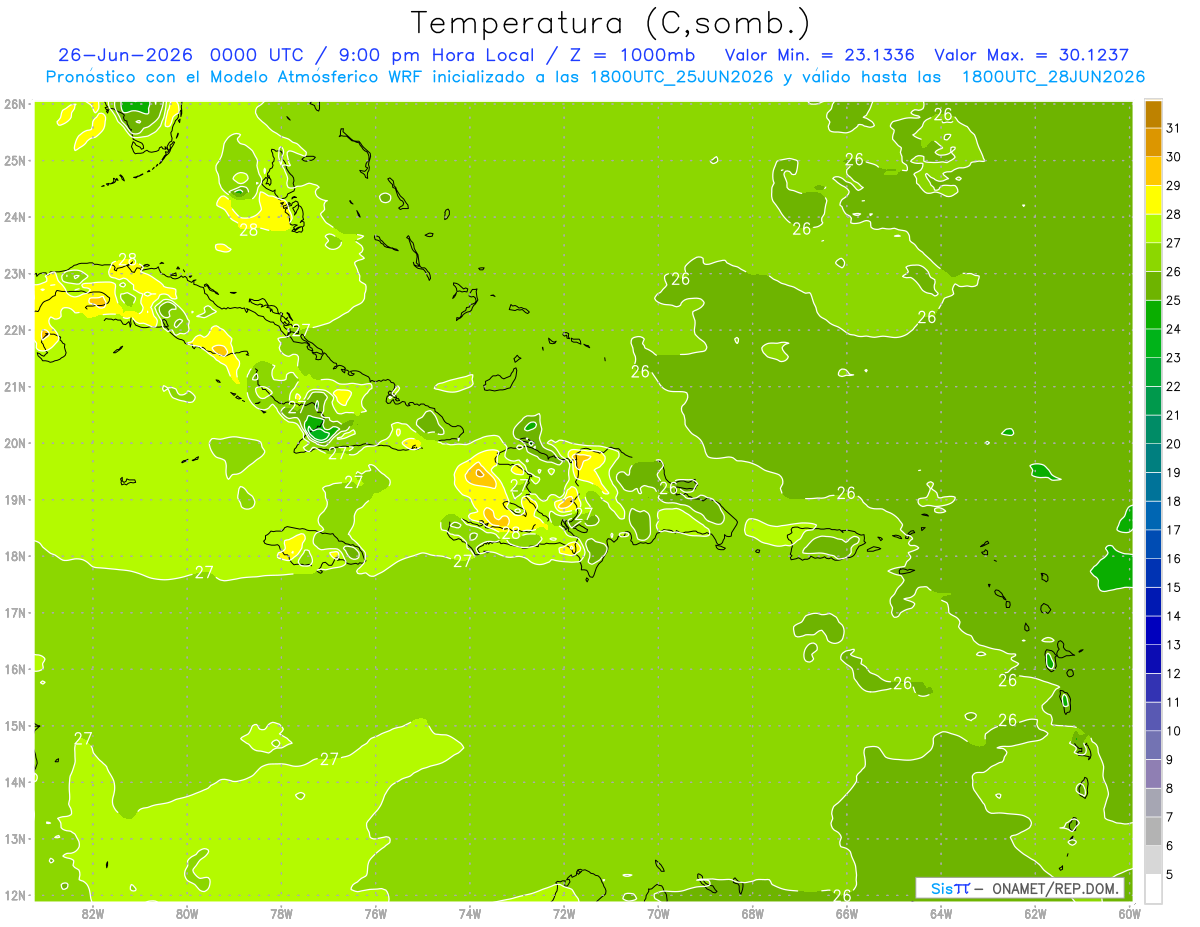
Task: Click the teal swatch between 19 and 20
Action: [1153, 458]
